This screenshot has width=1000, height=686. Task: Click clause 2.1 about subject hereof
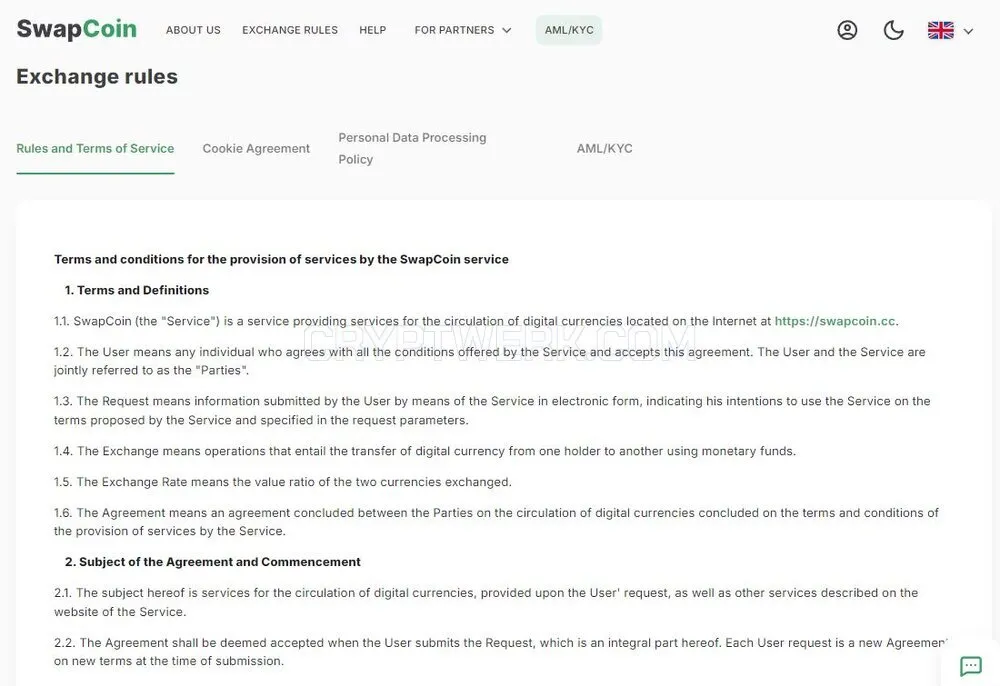[486, 602]
